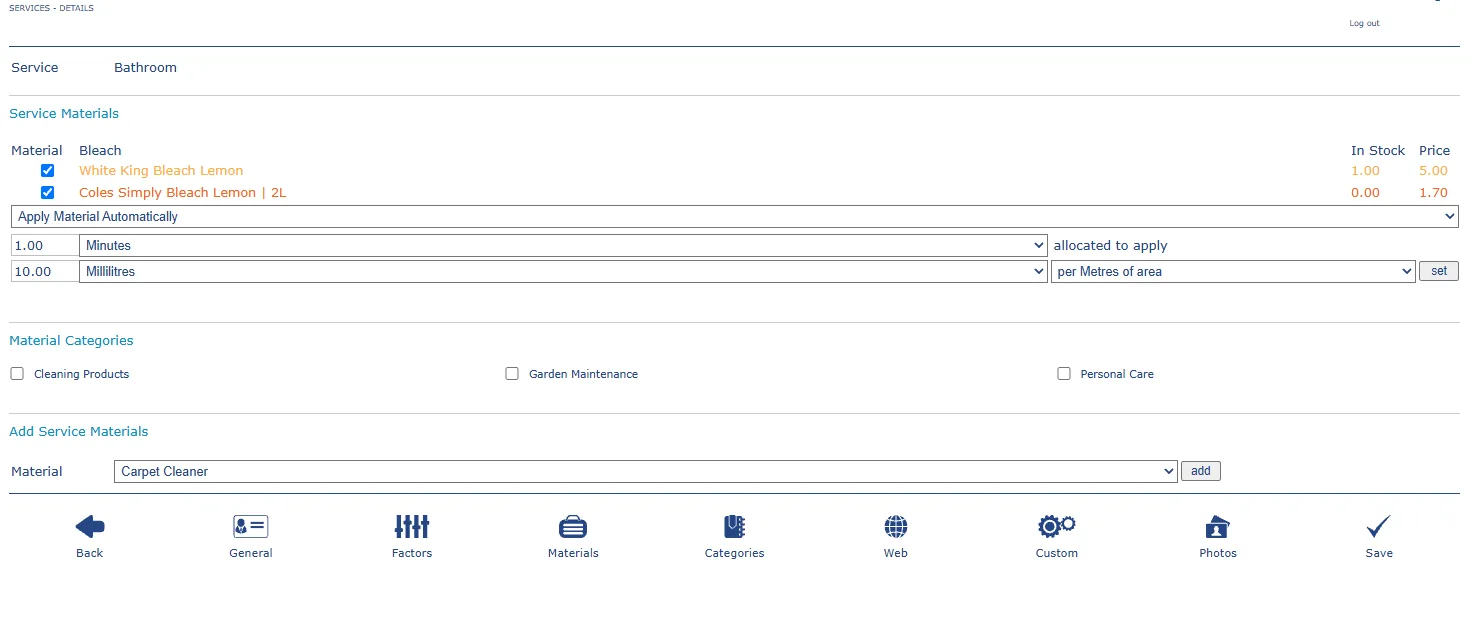This screenshot has width=1475, height=618.
Task: Open the Categories notebook icon
Action: tap(735, 526)
